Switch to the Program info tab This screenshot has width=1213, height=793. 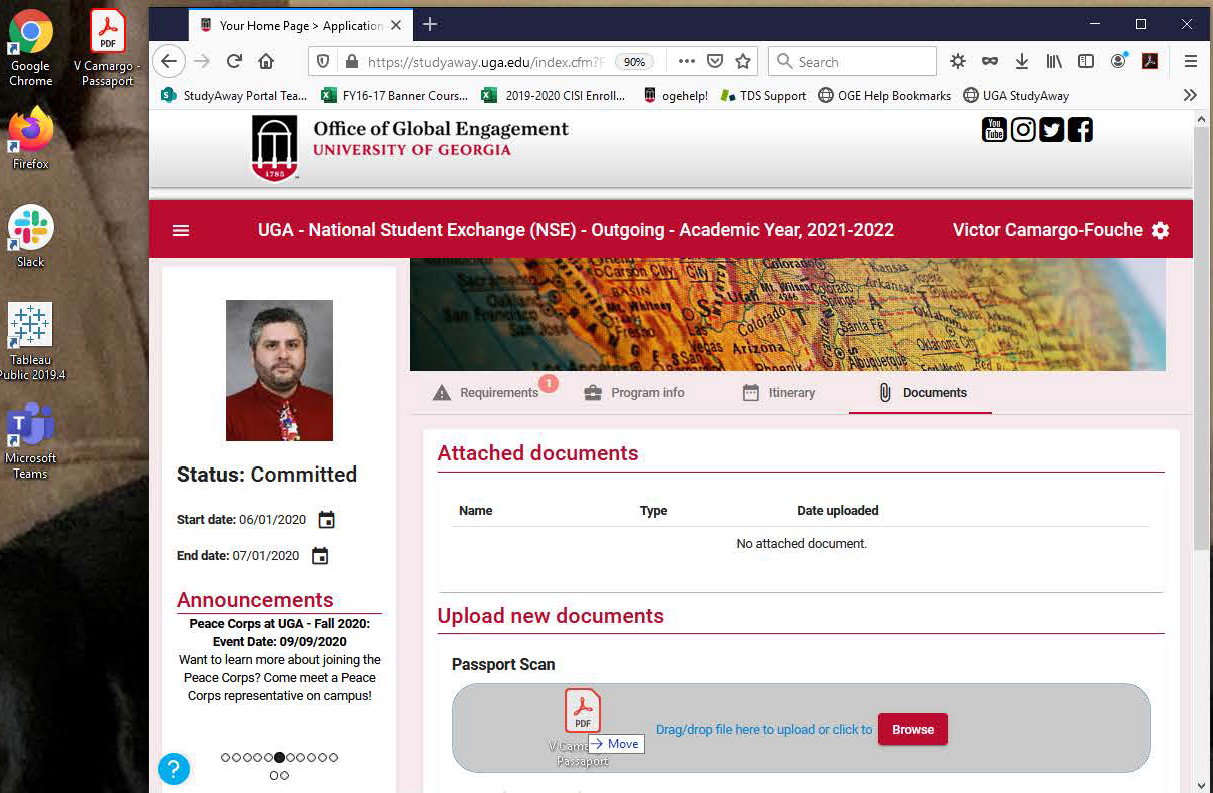tap(635, 393)
